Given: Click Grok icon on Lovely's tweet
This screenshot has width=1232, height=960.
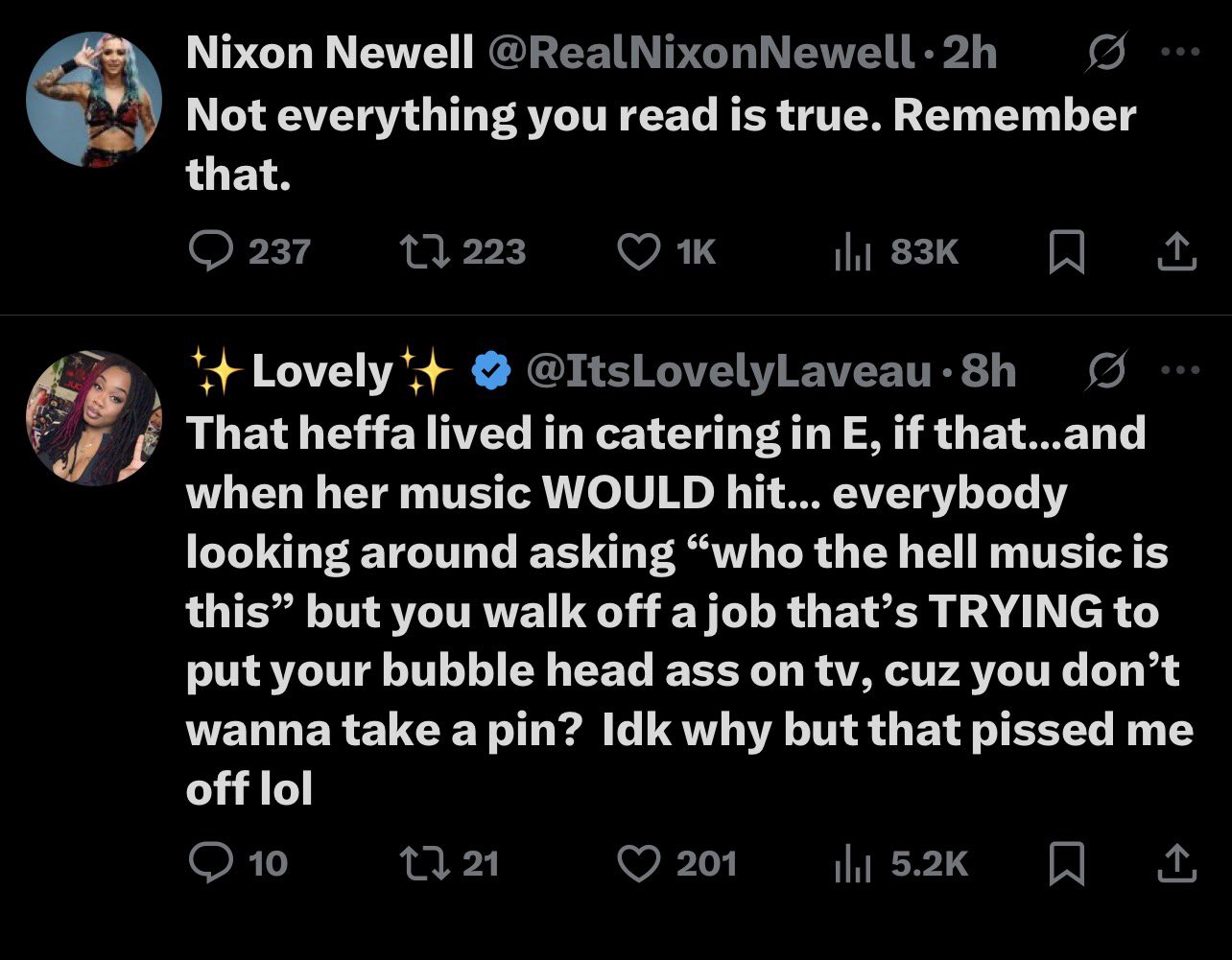Looking at the screenshot, I should (x=1104, y=371).
